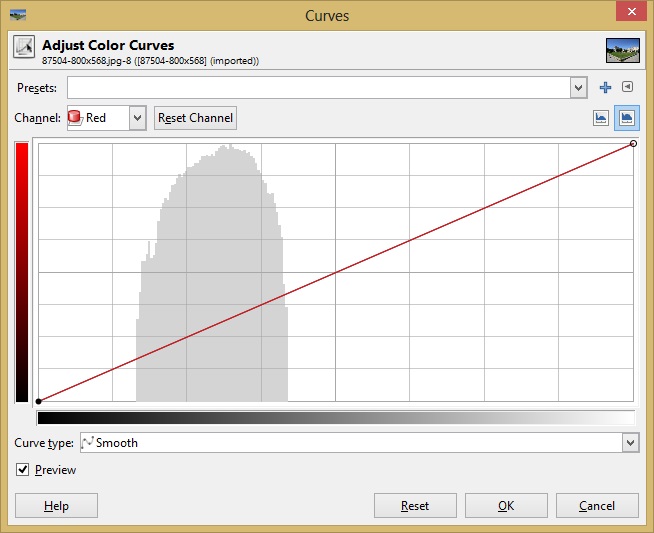This screenshot has height=533, width=654.
Task: Open the Channel dropdown showing Red
Action: coord(137,118)
